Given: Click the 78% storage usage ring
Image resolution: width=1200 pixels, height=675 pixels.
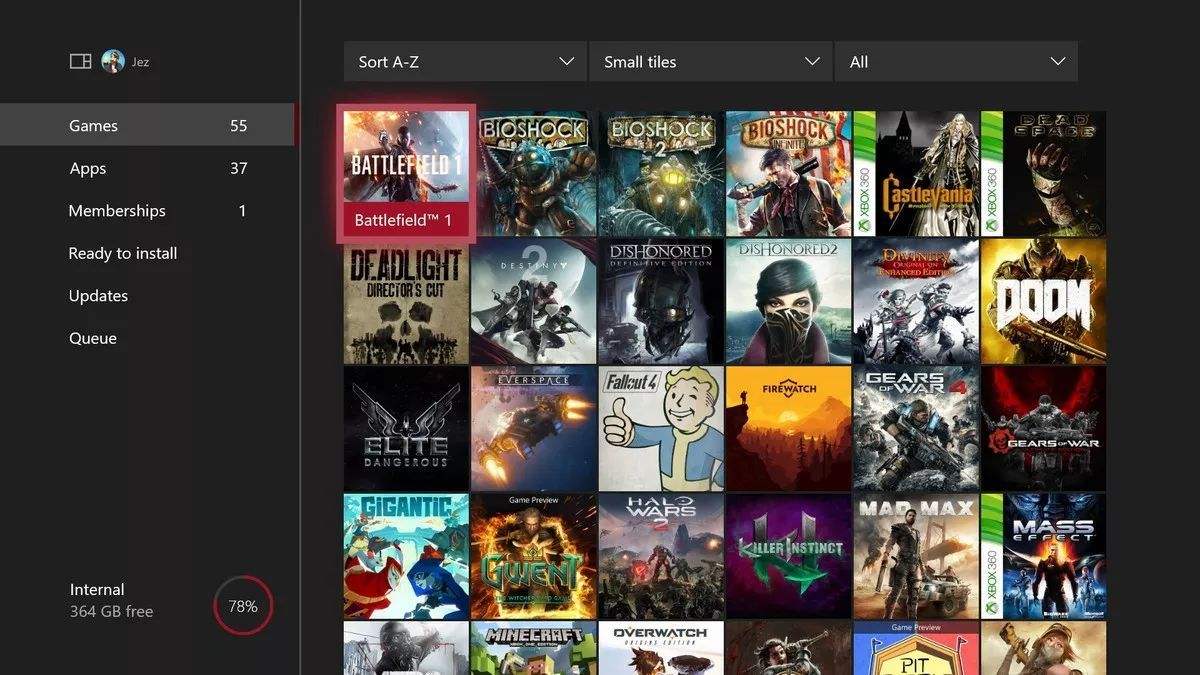Looking at the screenshot, I should coord(243,606).
